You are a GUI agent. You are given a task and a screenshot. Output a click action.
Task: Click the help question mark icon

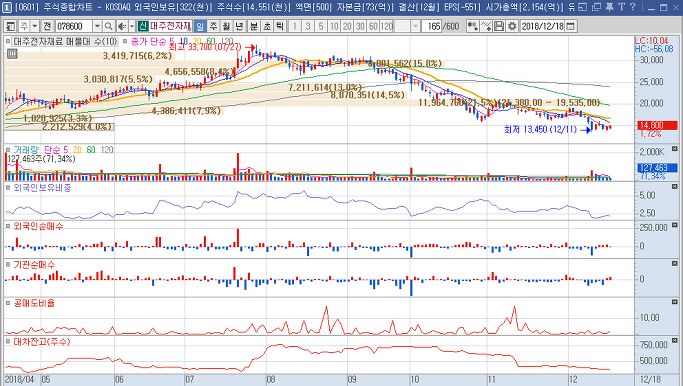point(632,7)
